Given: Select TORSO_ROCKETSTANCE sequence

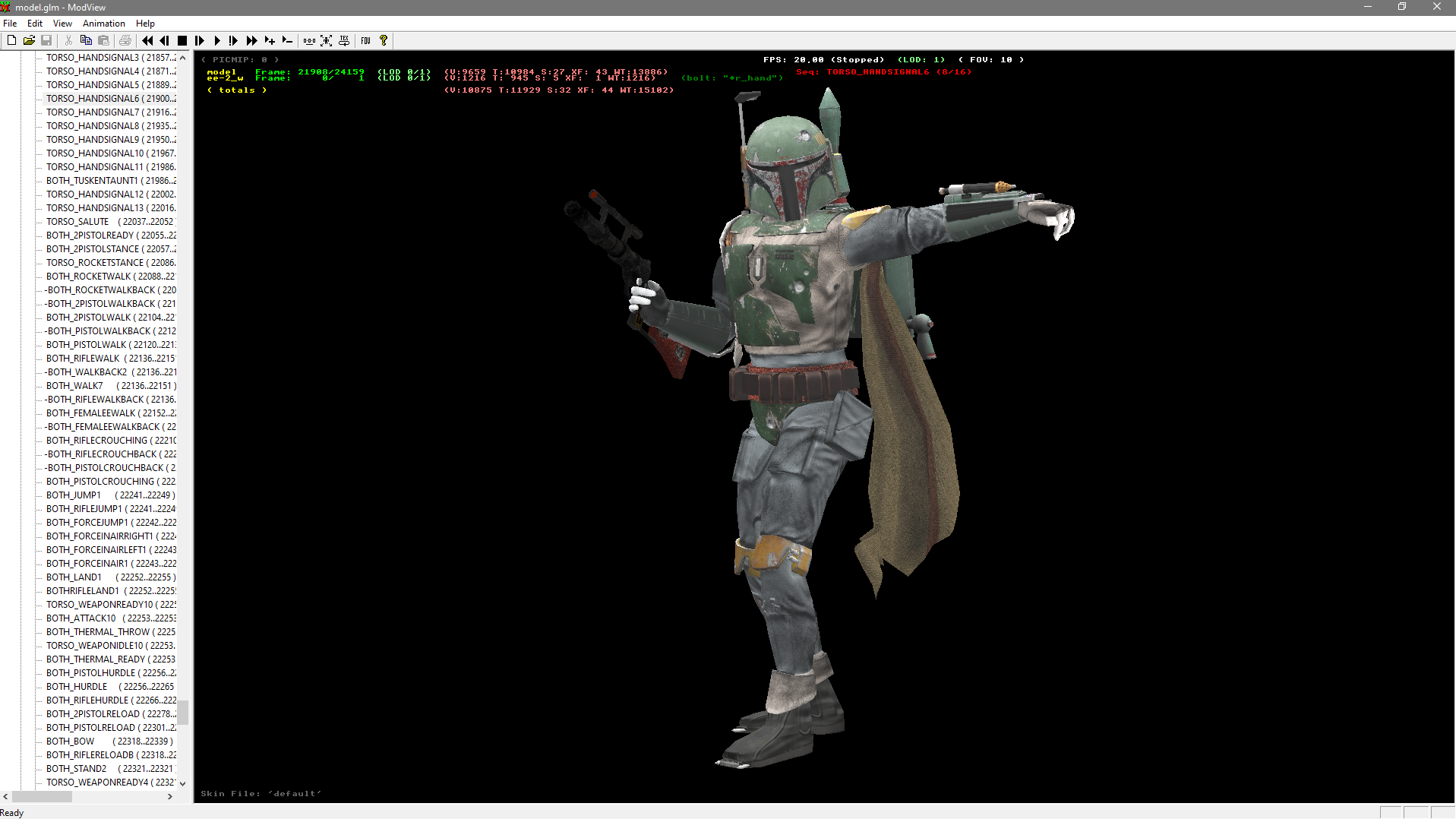Looking at the screenshot, I should pyautogui.click(x=111, y=263).
